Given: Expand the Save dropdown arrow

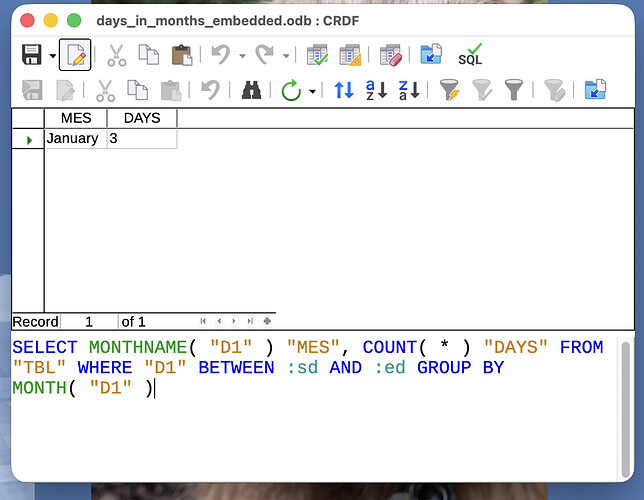Looking at the screenshot, I should [52, 56].
